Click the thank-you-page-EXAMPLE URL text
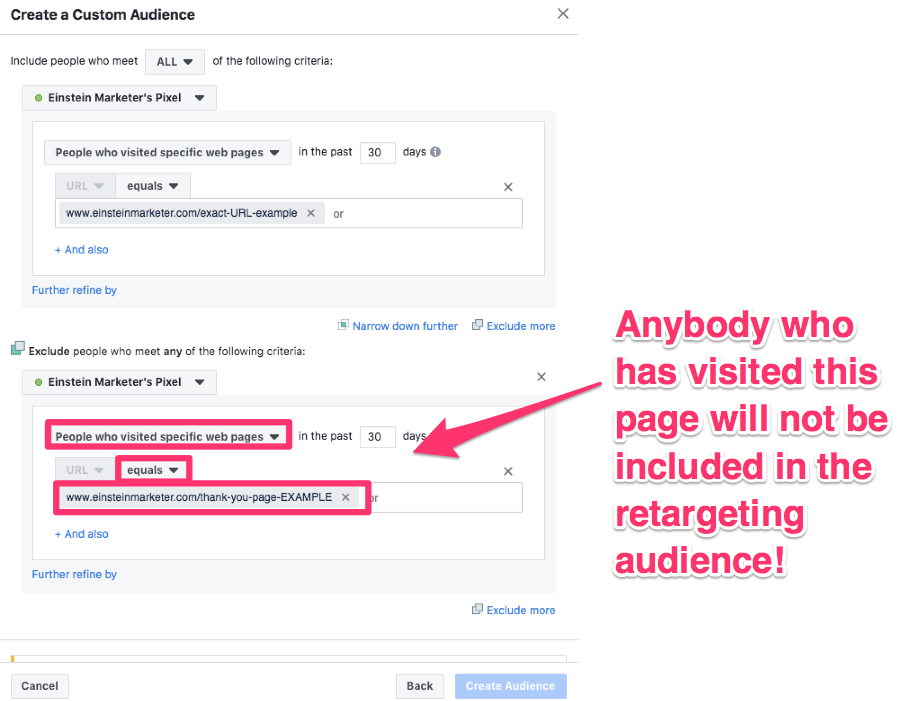The image size is (901, 701). (x=199, y=497)
